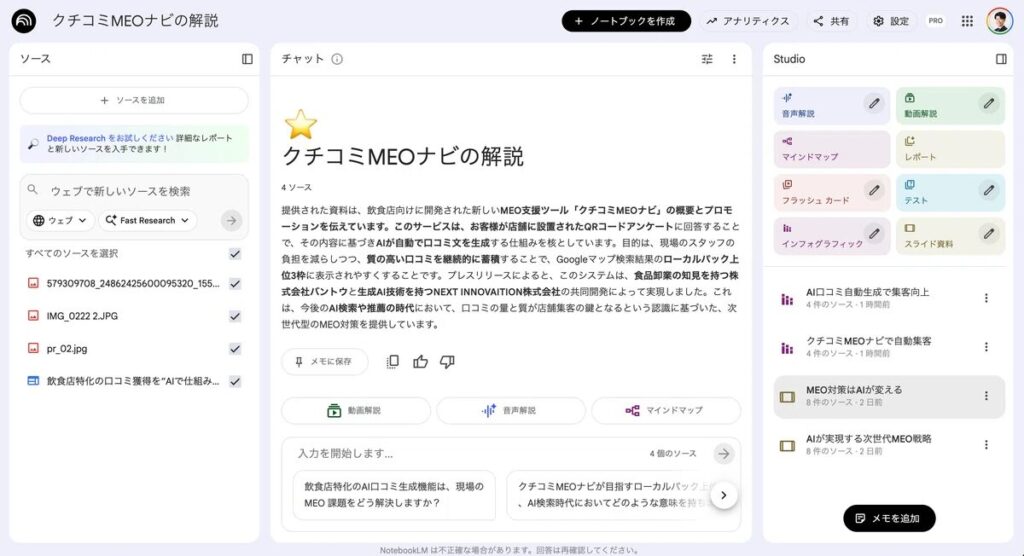Image resolution: width=1024 pixels, height=556 pixels.
Task: Open chat configuration sliders icon
Action: (x=707, y=59)
